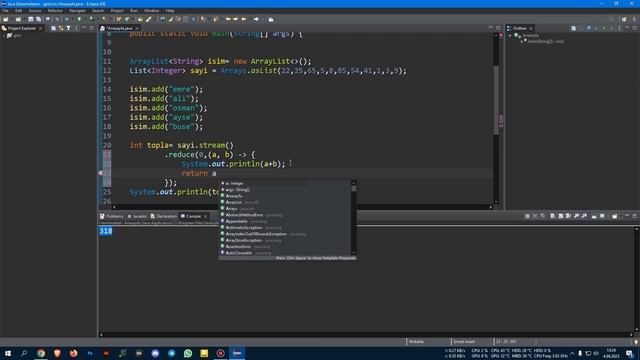
Task: Open the File menu
Action: pos(5,11)
